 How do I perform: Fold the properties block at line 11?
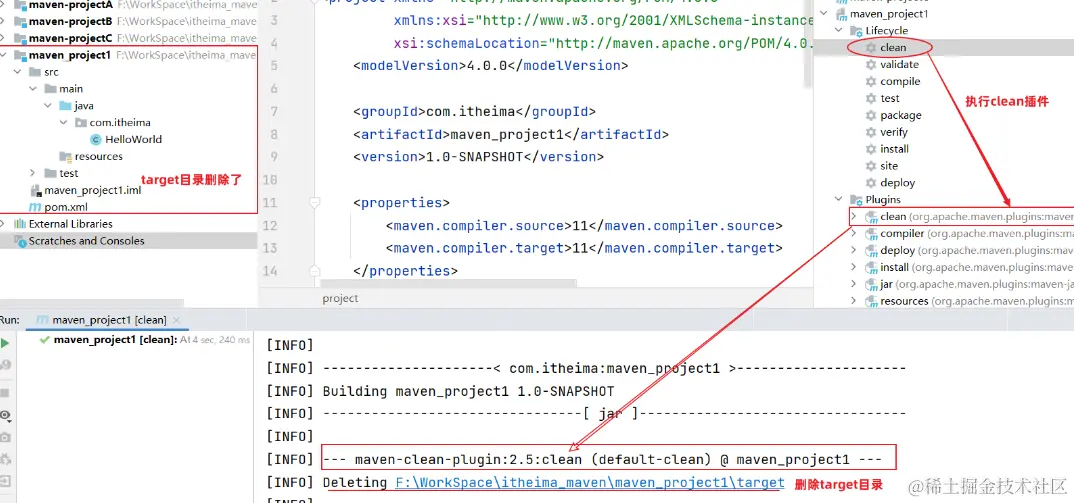314,203
